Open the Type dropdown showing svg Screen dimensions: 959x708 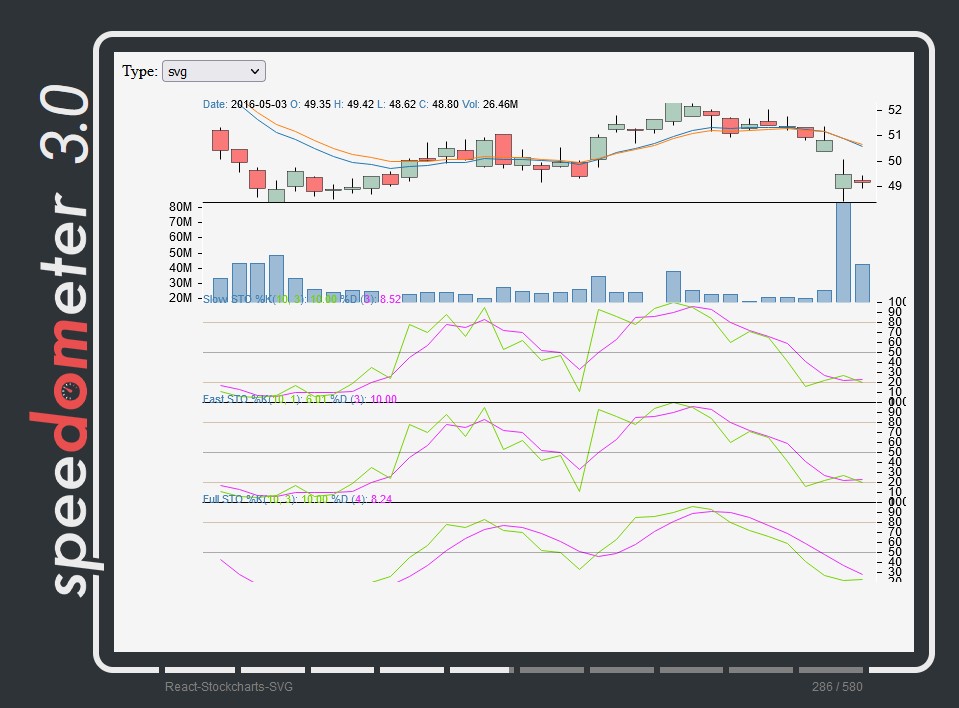tap(213, 71)
